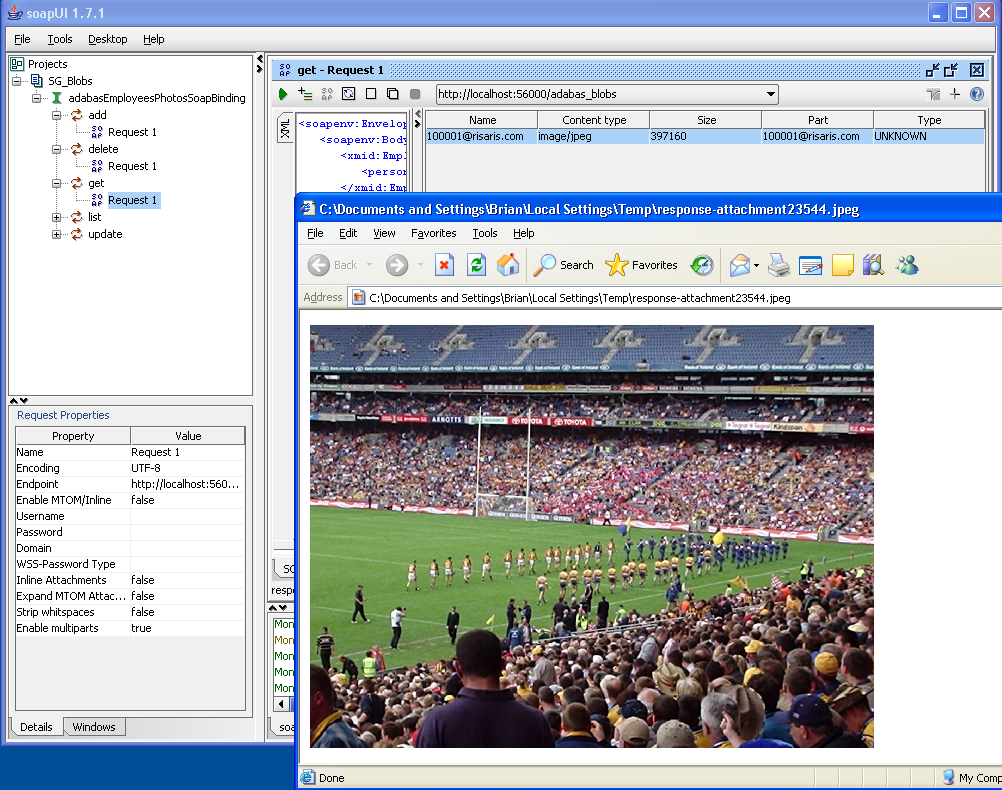Collapse the add operation node
1002x790 pixels.
coord(56,115)
